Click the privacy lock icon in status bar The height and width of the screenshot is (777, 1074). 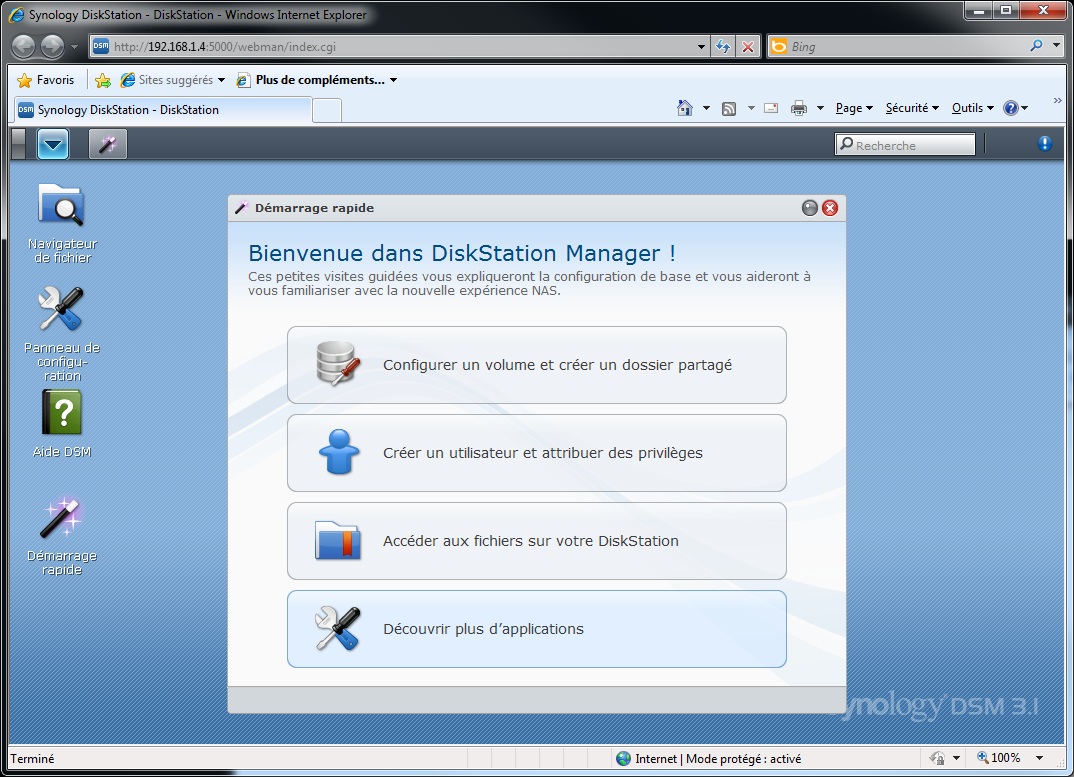[x=937, y=758]
